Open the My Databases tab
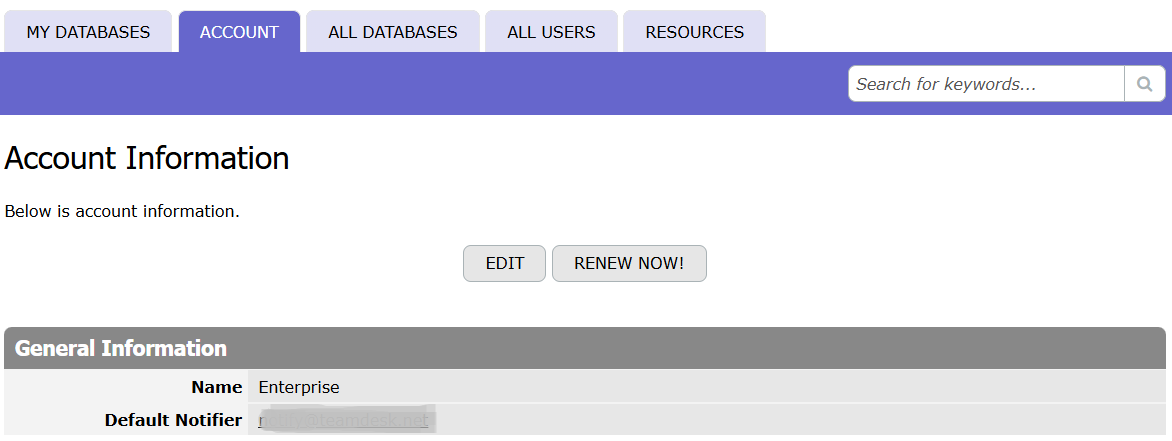 [x=88, y=32]
